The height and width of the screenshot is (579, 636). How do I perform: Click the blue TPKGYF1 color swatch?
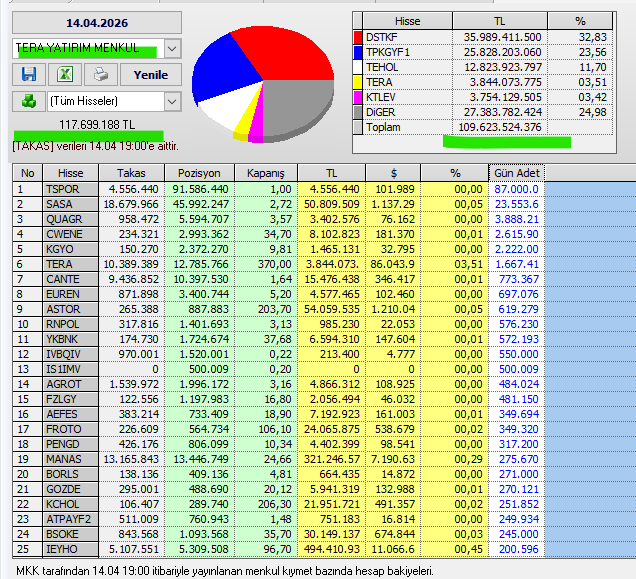pos(358,52)
